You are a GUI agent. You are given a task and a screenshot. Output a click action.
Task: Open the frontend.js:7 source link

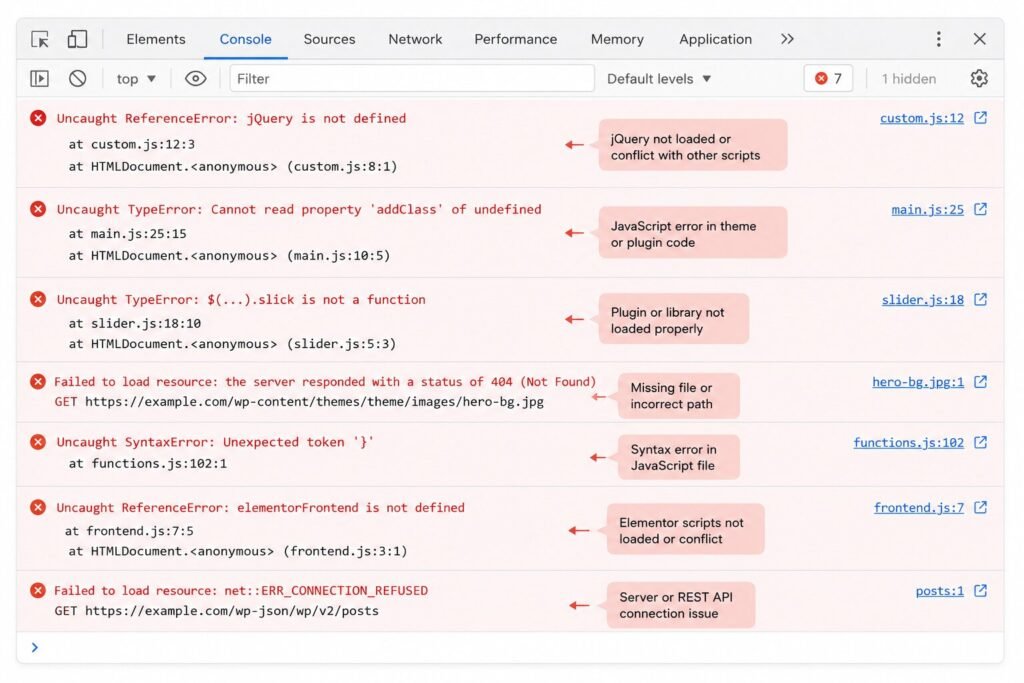point(918,508)
